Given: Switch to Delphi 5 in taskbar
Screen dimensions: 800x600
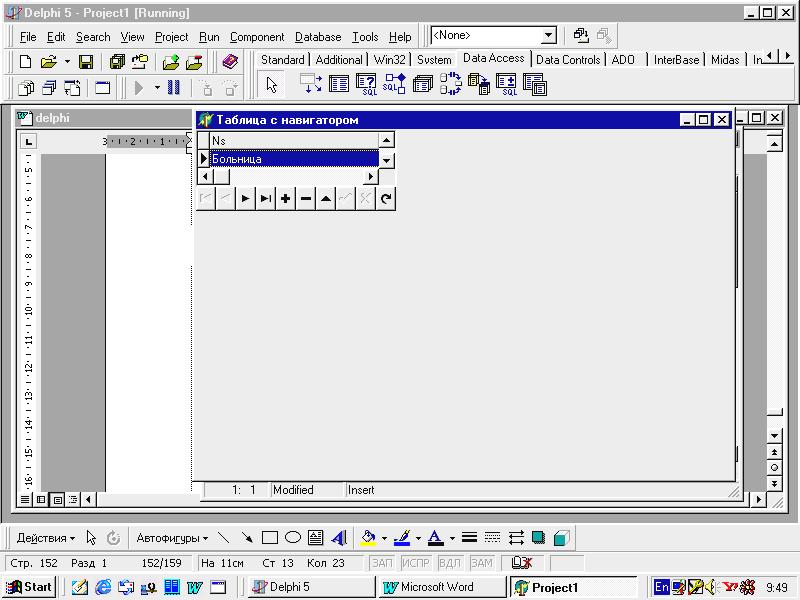Looking at the screenshot, I should tap(310, 587).
